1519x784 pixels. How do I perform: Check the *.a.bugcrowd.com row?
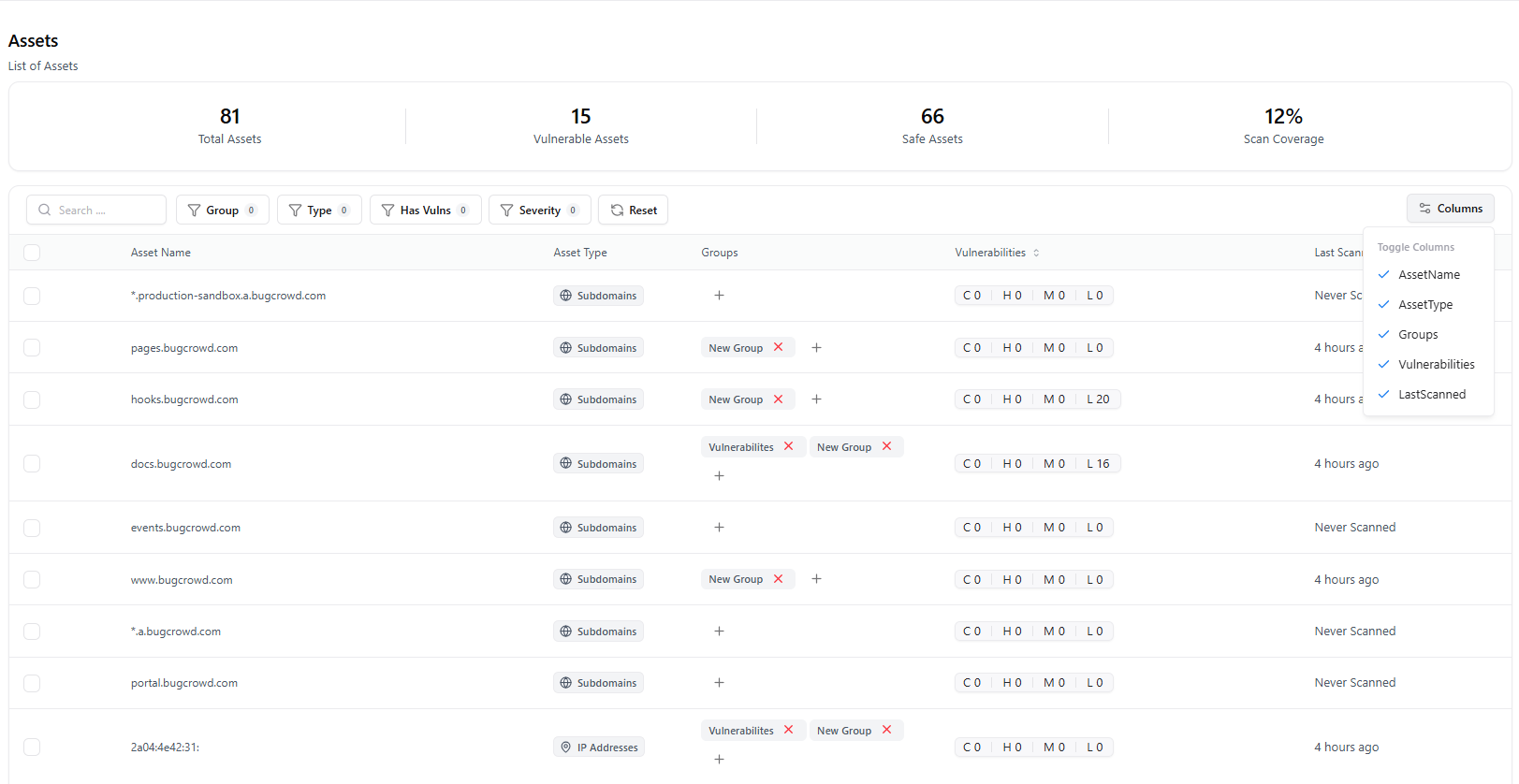point(32,632)
